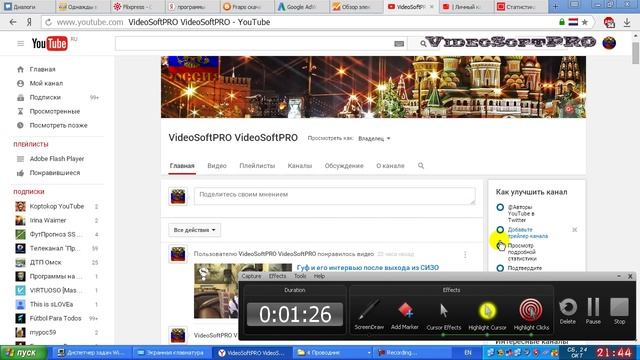Switch to the Плейлисты channel tab
The height and width of the screenshot is (360, 640).
257,166
